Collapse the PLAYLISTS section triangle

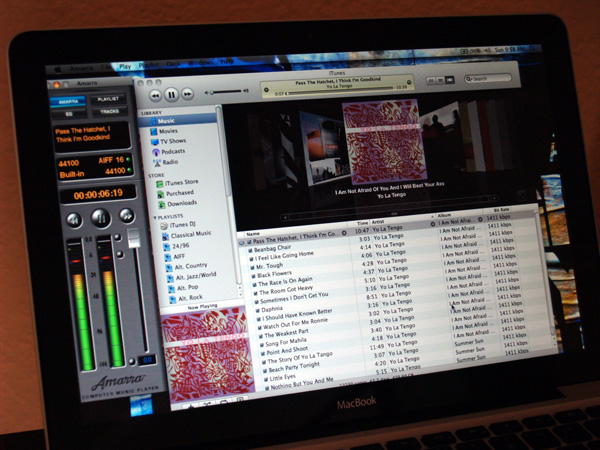tap(155, 218)
